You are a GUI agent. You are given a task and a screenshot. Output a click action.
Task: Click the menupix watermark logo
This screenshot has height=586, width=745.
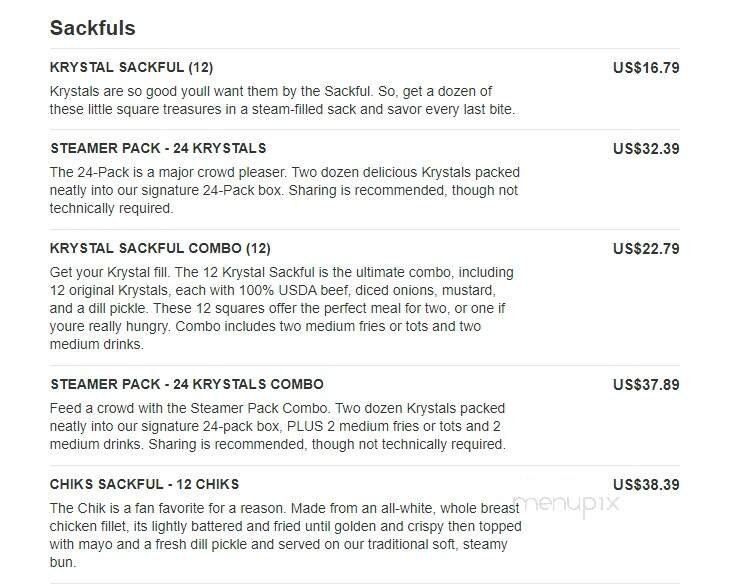(567, 504)
